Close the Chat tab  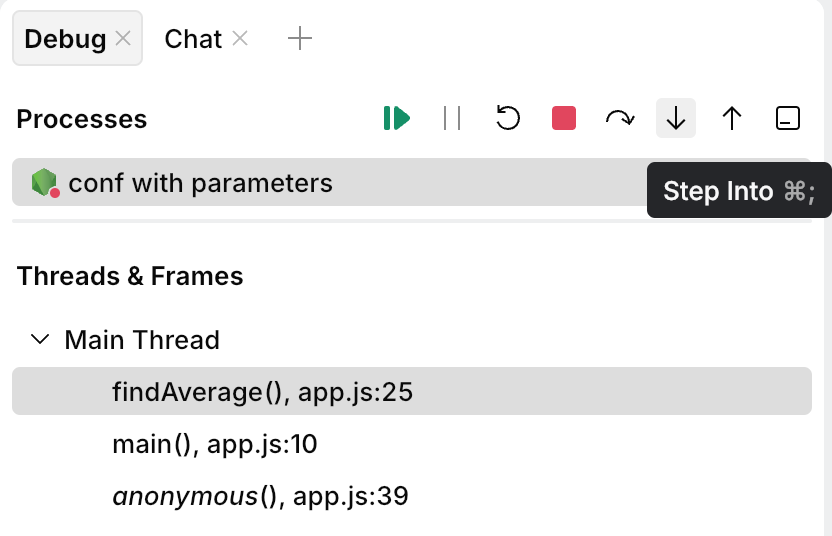pos(240,39)
